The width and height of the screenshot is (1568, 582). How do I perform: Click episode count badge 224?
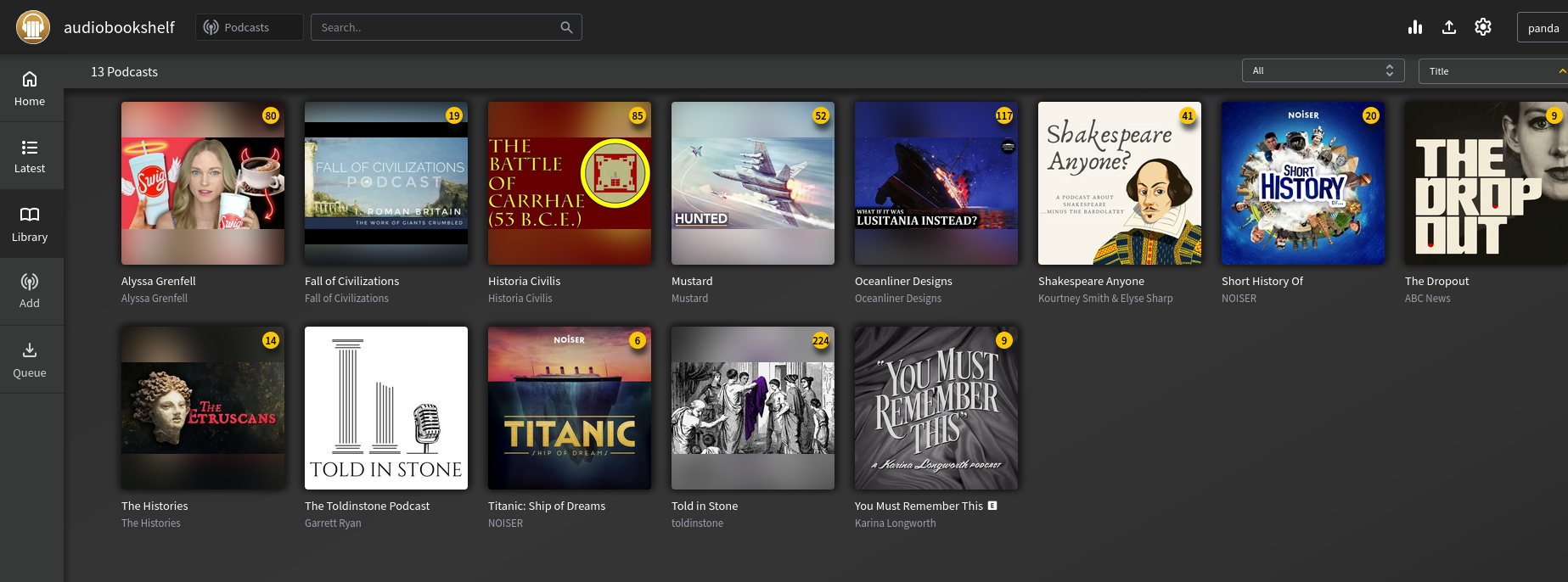821,340
